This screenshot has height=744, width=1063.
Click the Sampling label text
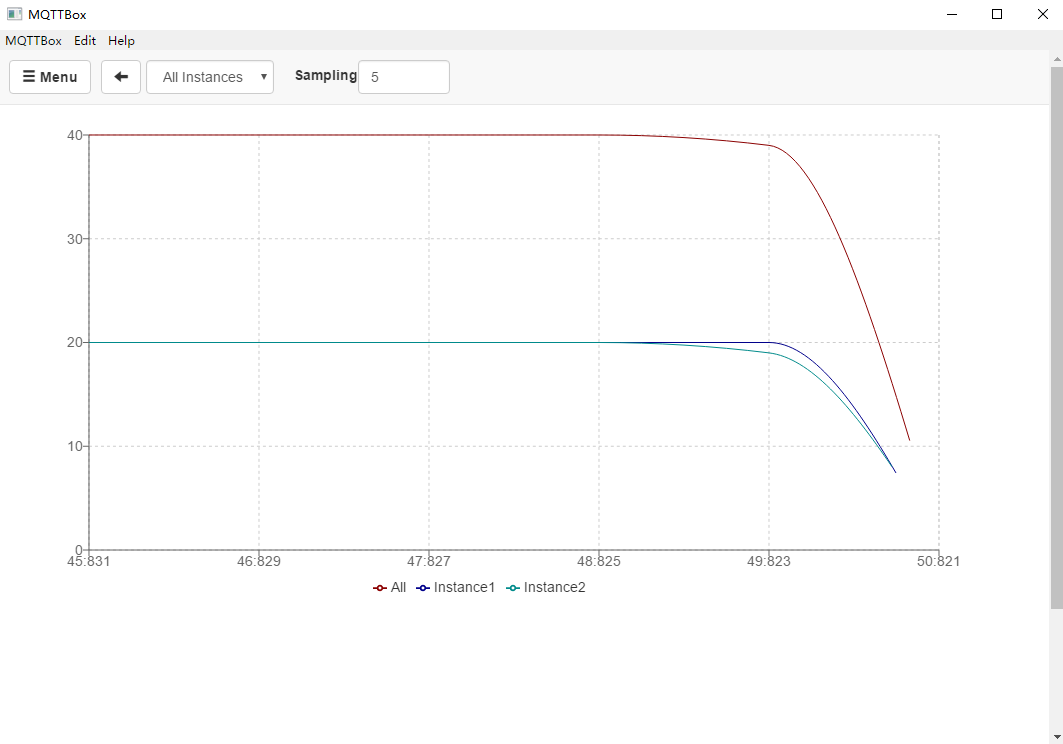click(325, 75)
